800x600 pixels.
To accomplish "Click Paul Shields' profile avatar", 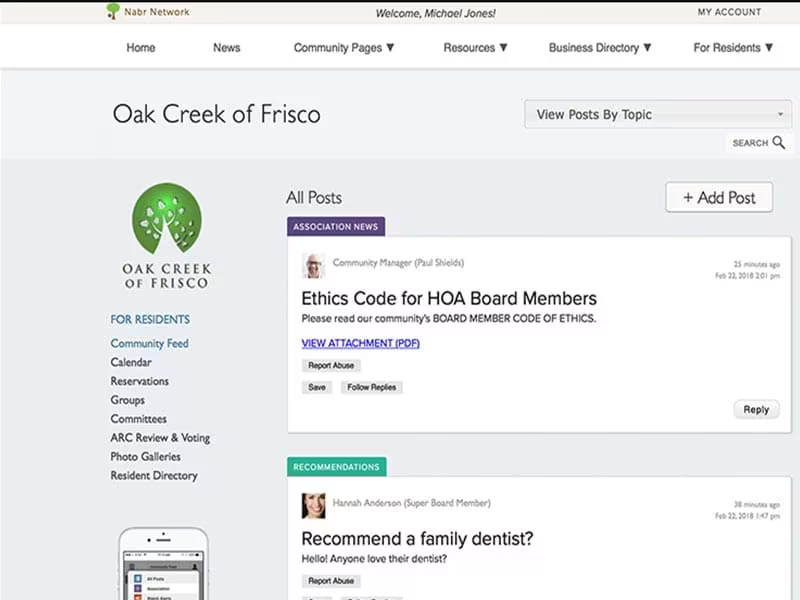I will click(313, 265).
